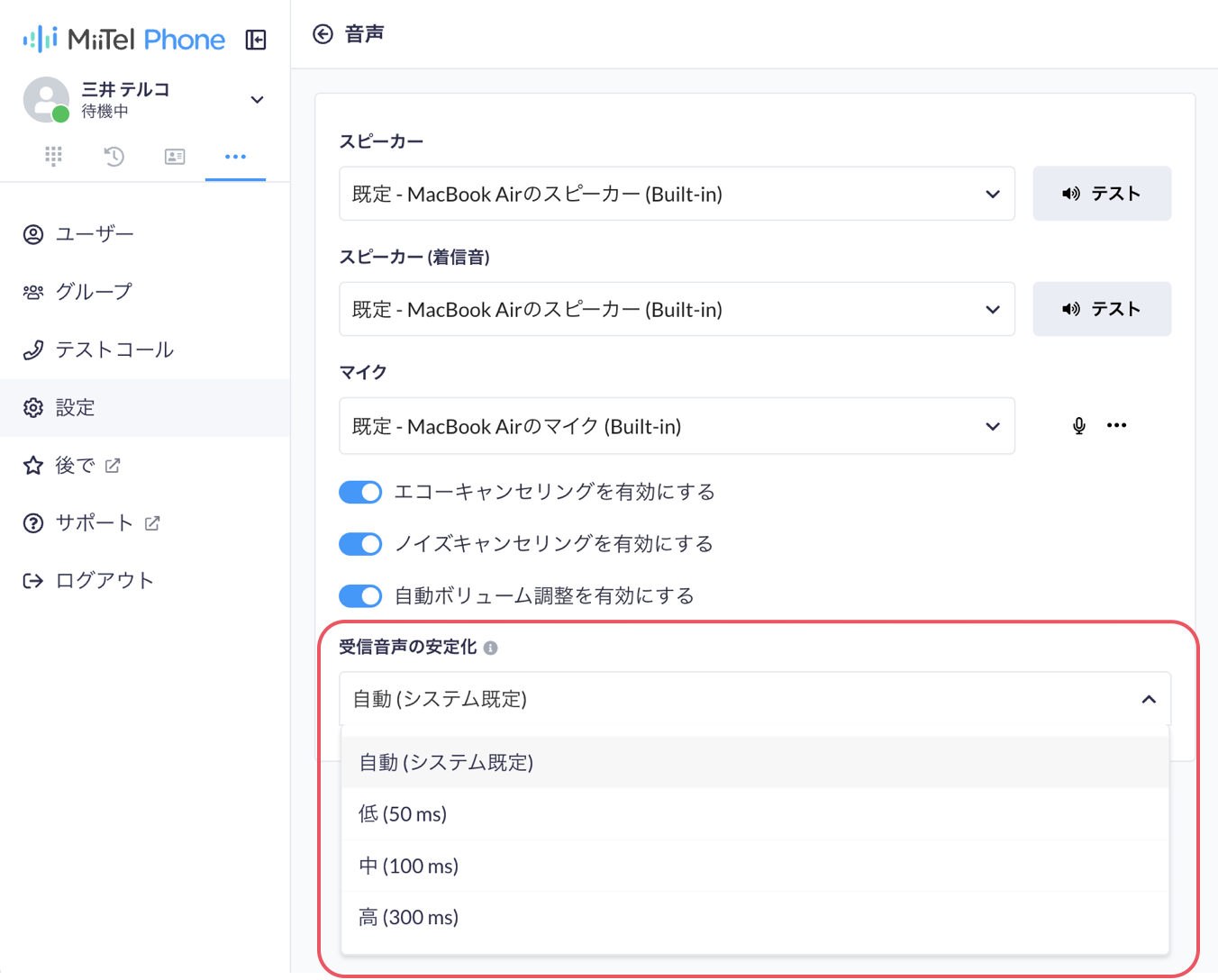This screenshot has height=980, width=1218.
Task: Click the gear icon beside 設定
Action: pyautogui.click(x=33, y=407)
